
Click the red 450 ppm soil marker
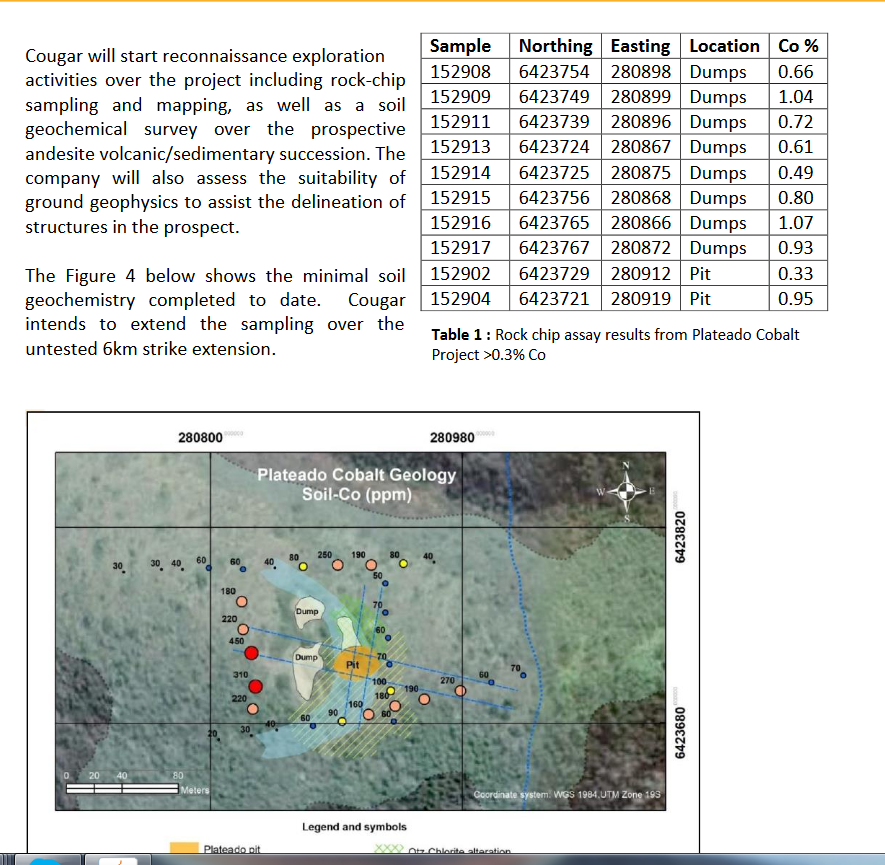[251, 653]
